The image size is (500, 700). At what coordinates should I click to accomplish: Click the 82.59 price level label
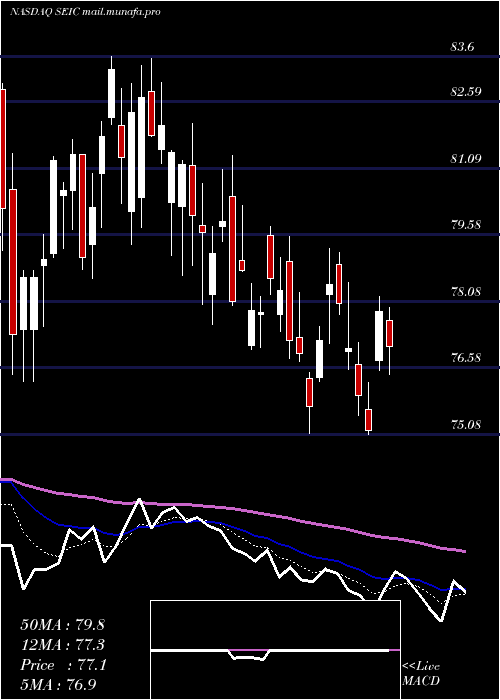pos(466,92)
